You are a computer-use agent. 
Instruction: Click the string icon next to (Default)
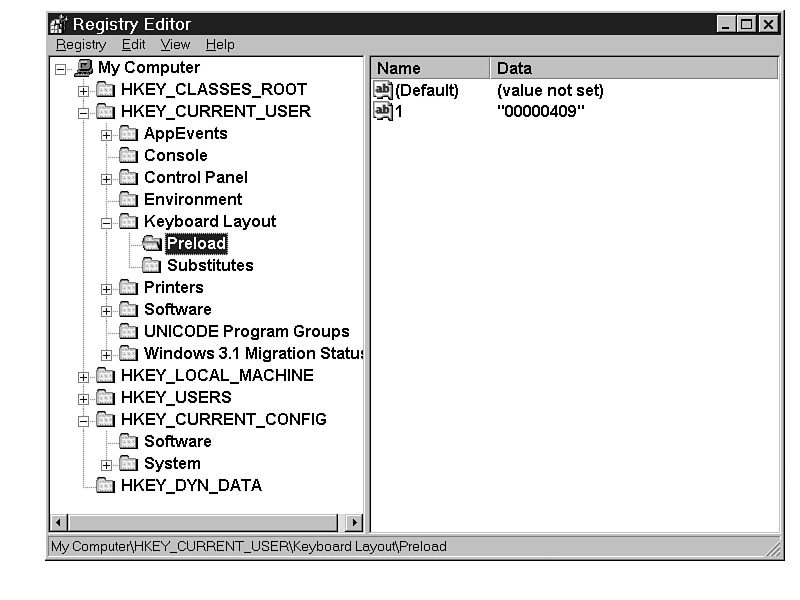pos(383,90)
